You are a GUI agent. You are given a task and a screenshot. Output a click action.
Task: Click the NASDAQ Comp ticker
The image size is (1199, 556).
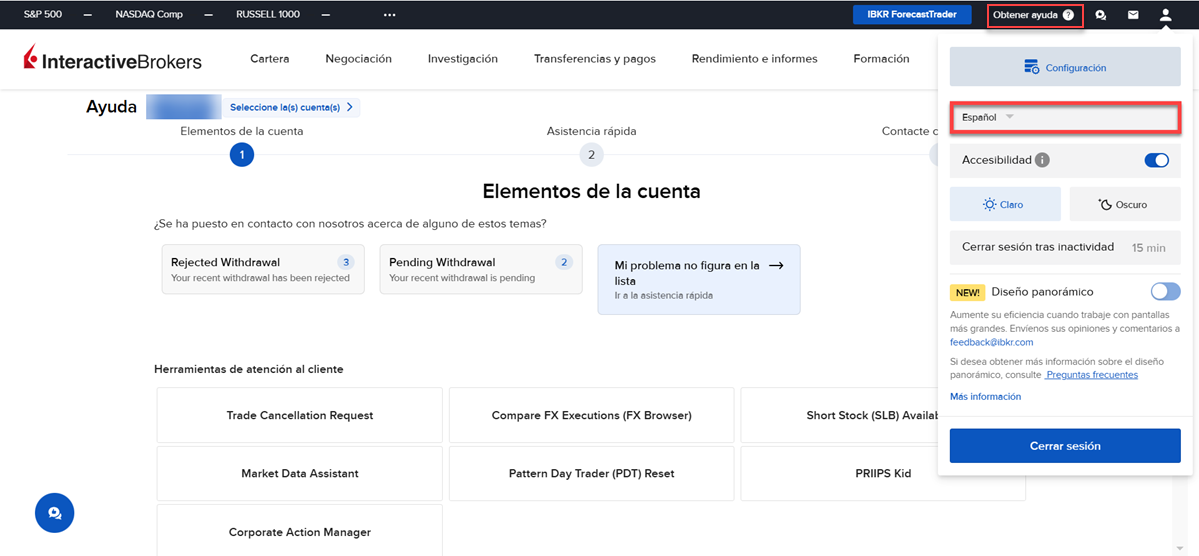click(148, 15)
